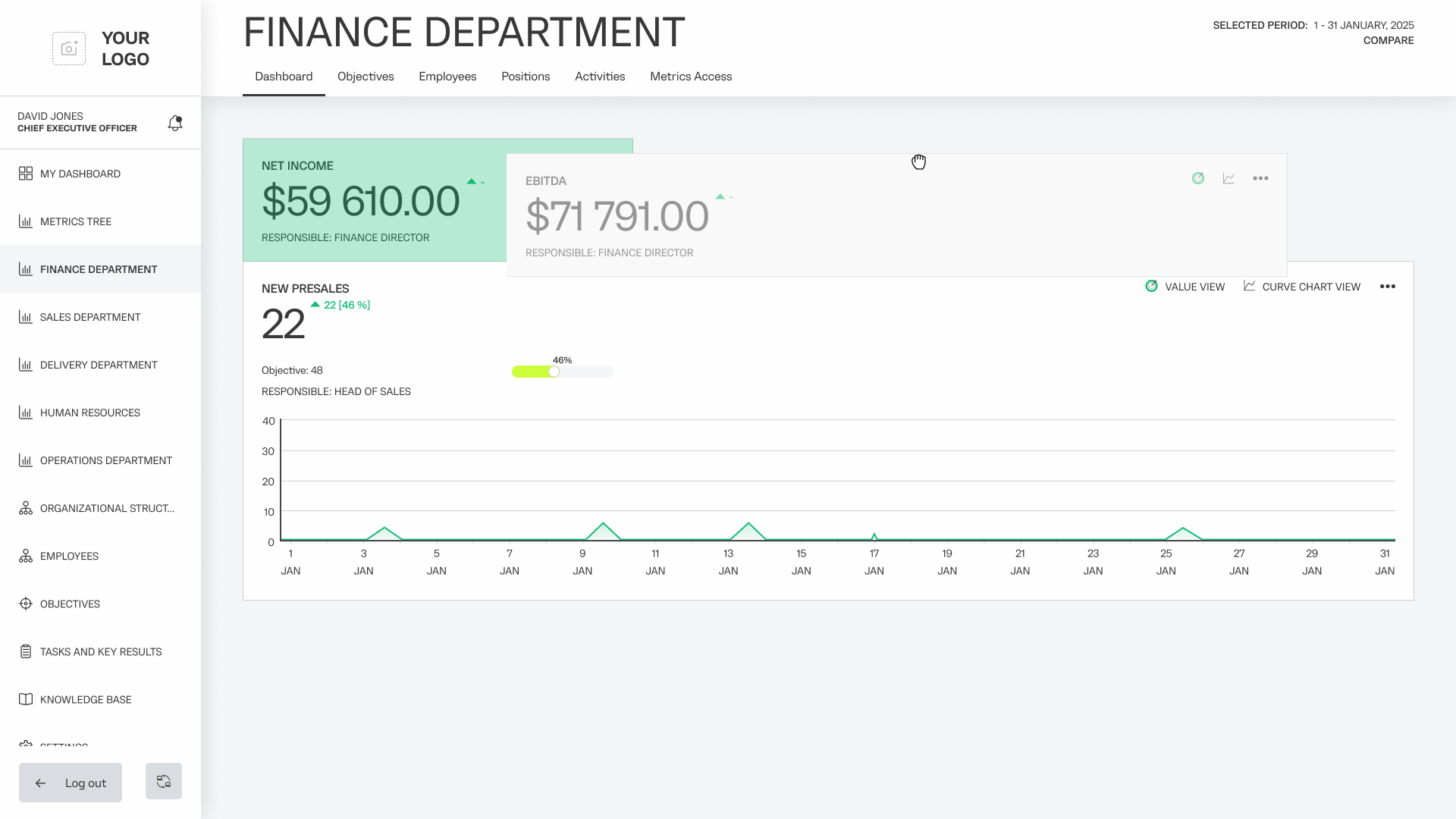Click the sync icon button beside Log out
The height and width of the screenshot is (819, 1456).
click(x=164, y=781)
